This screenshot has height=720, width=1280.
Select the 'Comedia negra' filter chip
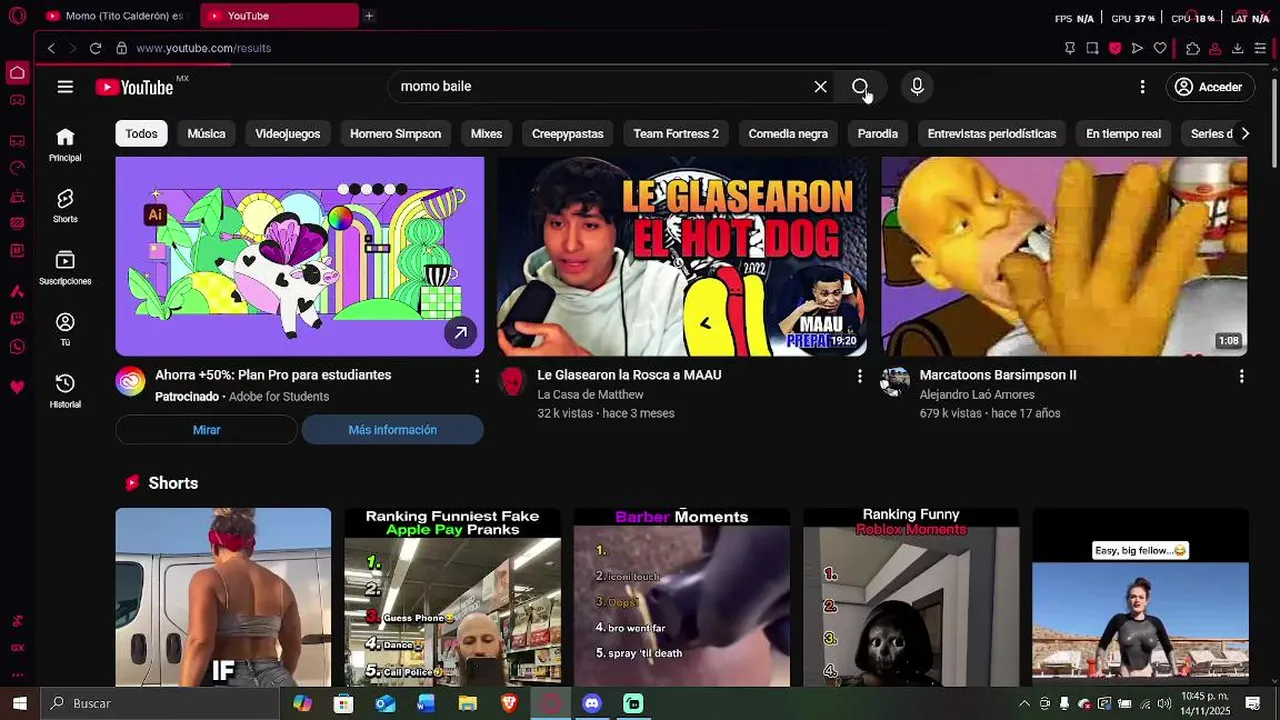pyautogui.click(x=788, y=134)
